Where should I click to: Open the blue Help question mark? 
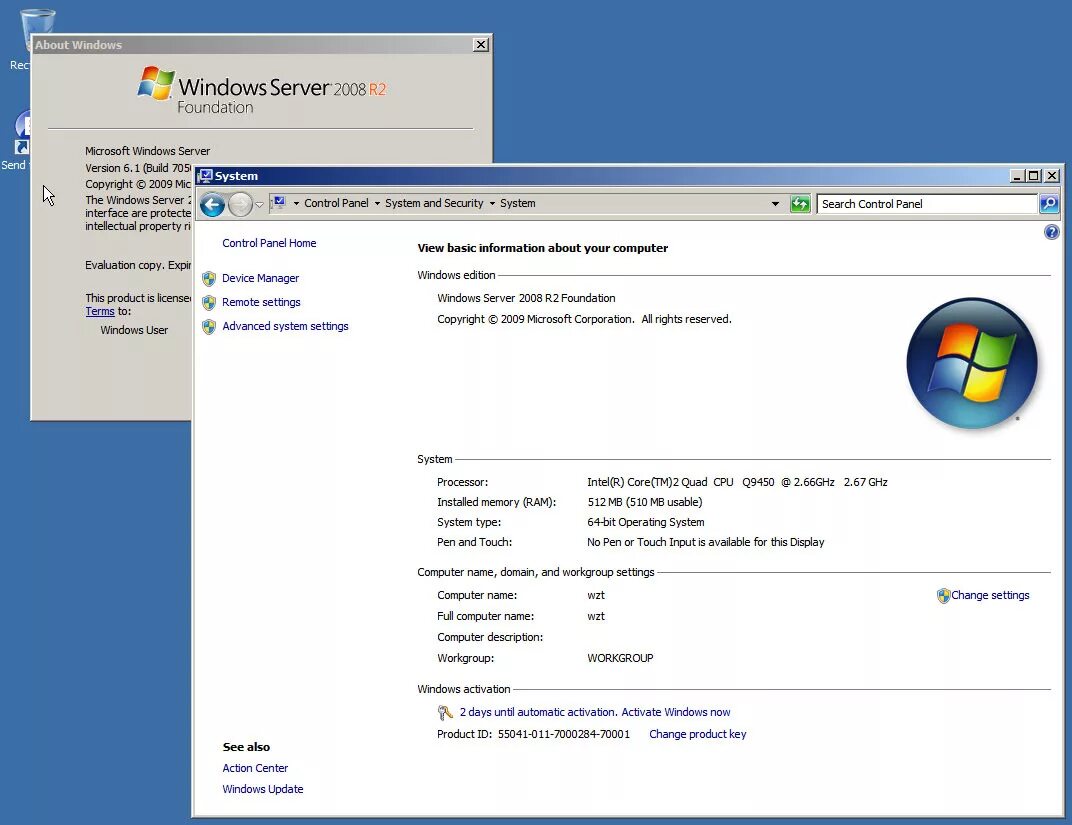(1051, 232)
